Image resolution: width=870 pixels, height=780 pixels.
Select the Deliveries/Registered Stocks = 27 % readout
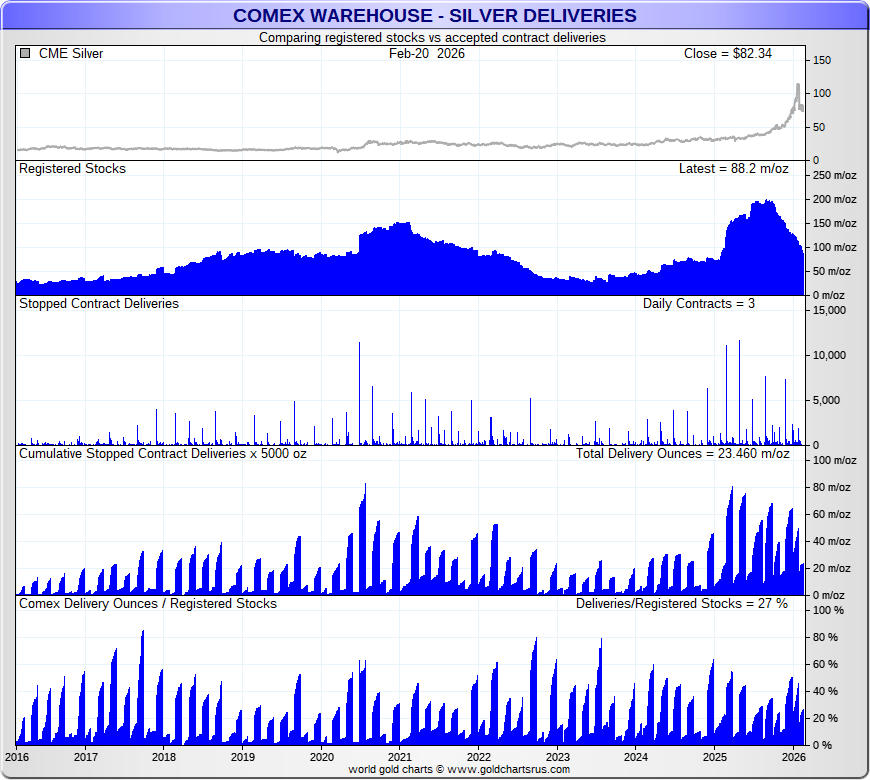click(682, 603)
